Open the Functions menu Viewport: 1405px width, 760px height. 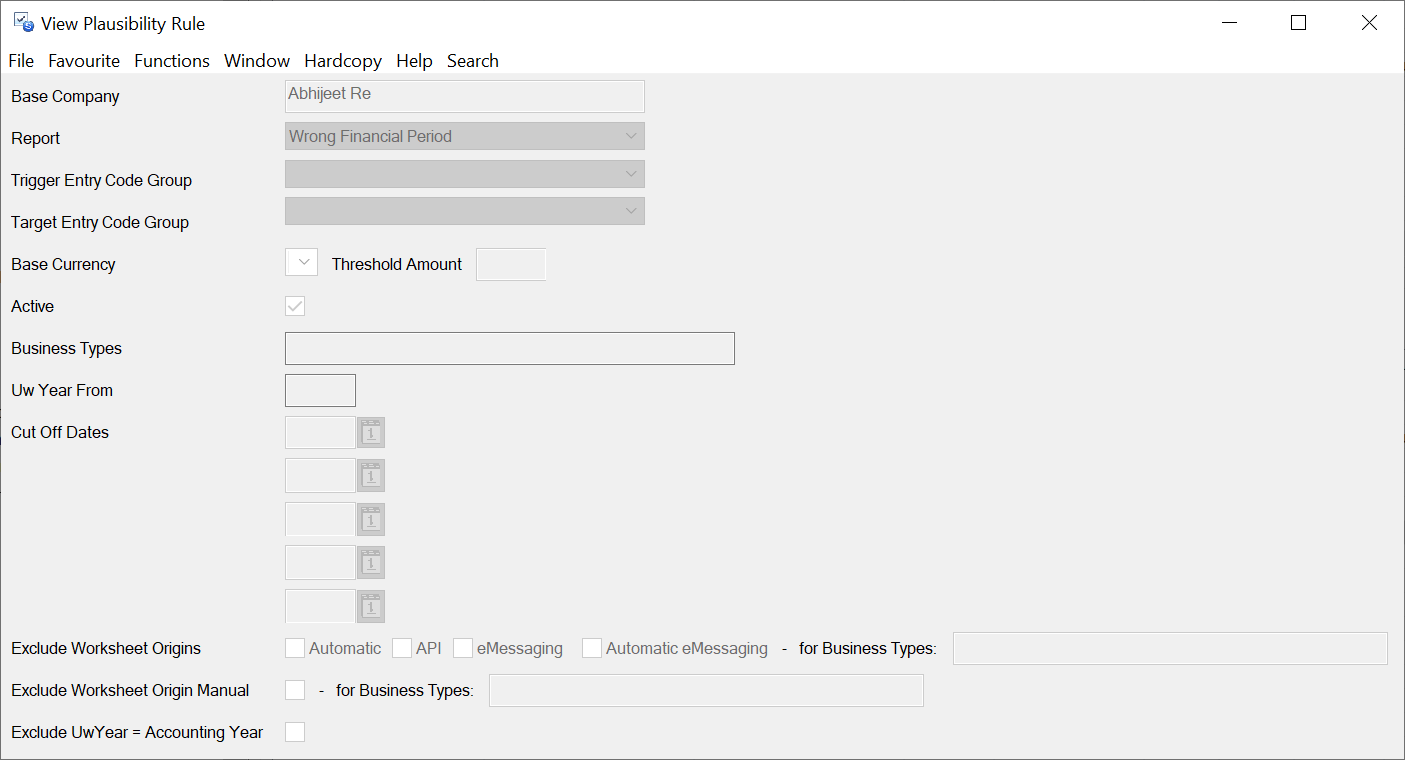click(x=172, y=61)
